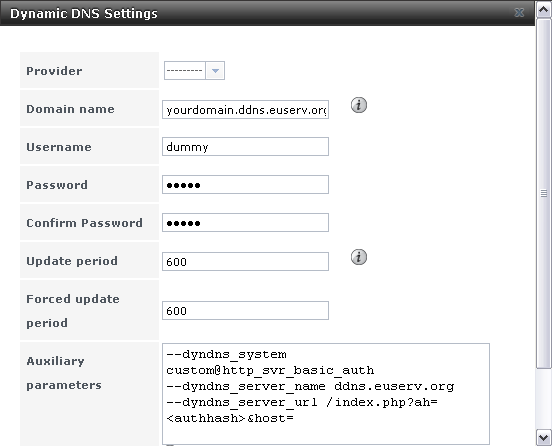Image resolution: width=552 pixels, height=446 pixels.
Task: Click the vertical scrollbar thumb
Action: (544, 193)
